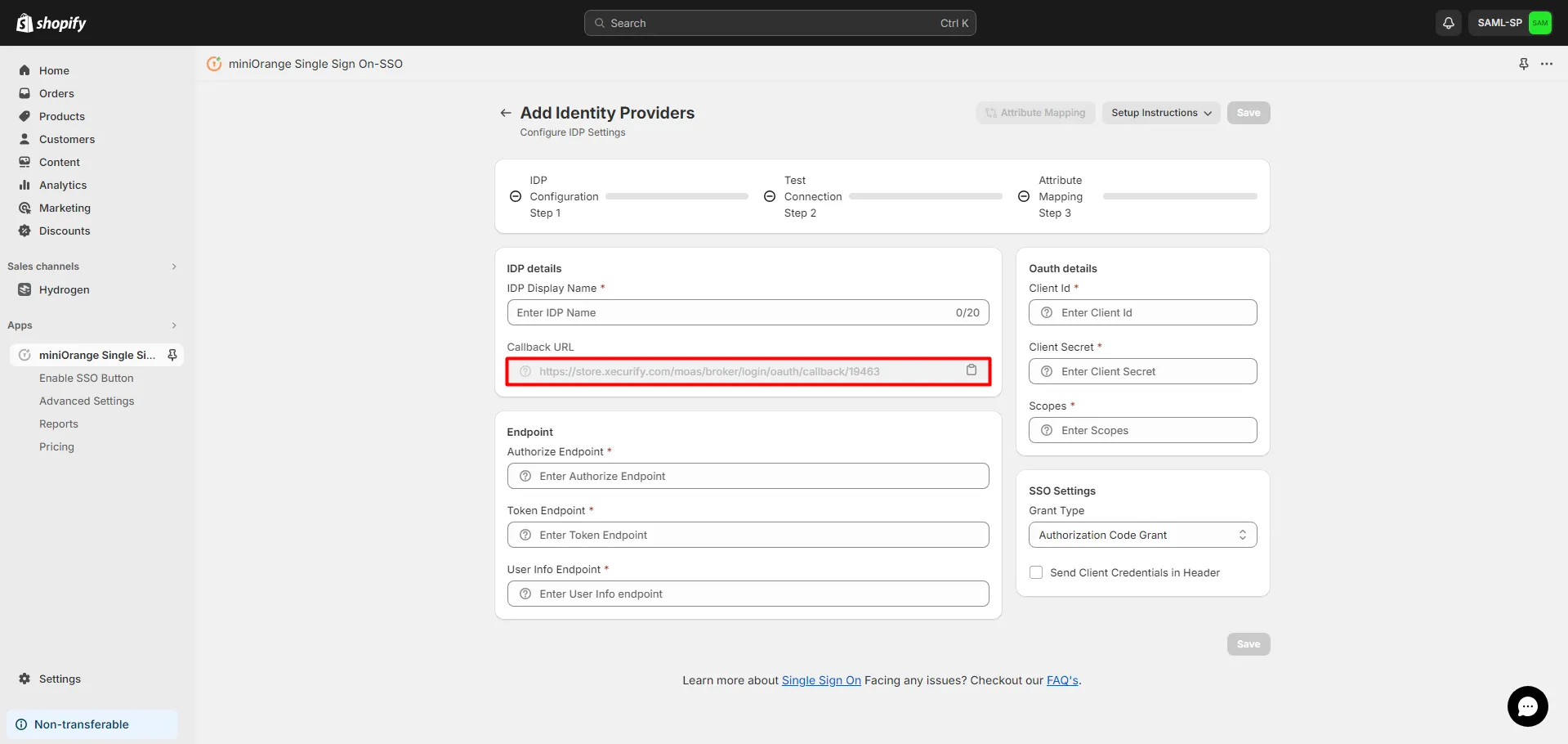Click help icon in Client Secret field

1047,371
